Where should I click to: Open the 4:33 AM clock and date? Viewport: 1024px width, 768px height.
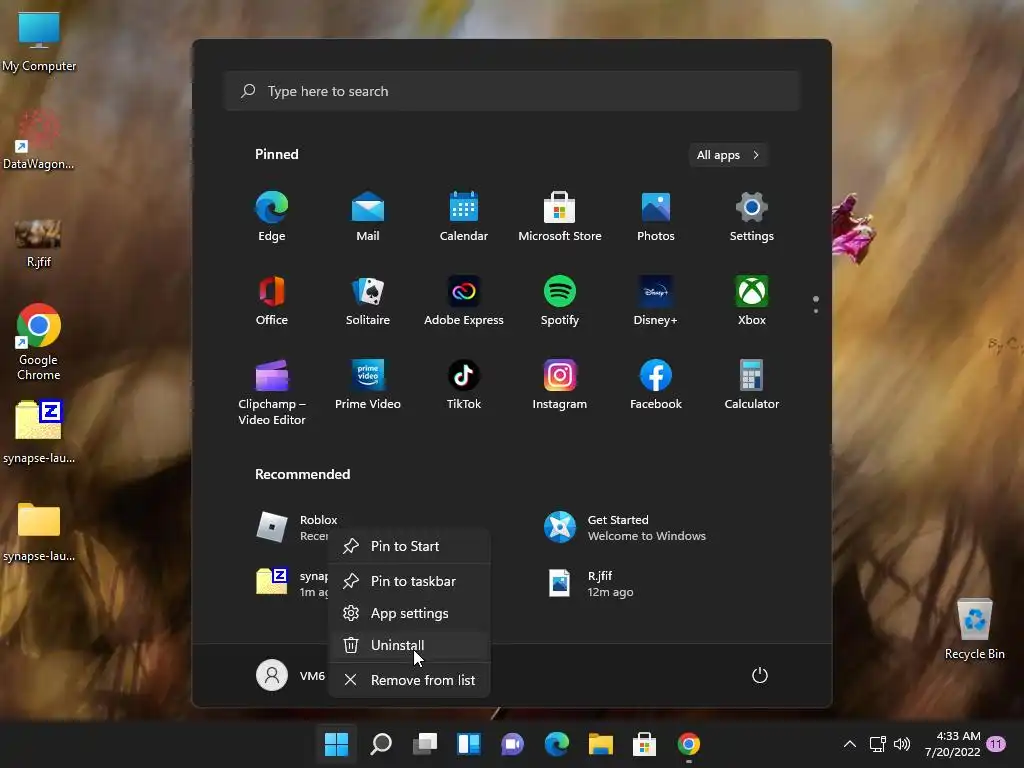click(x=953, y=744)
